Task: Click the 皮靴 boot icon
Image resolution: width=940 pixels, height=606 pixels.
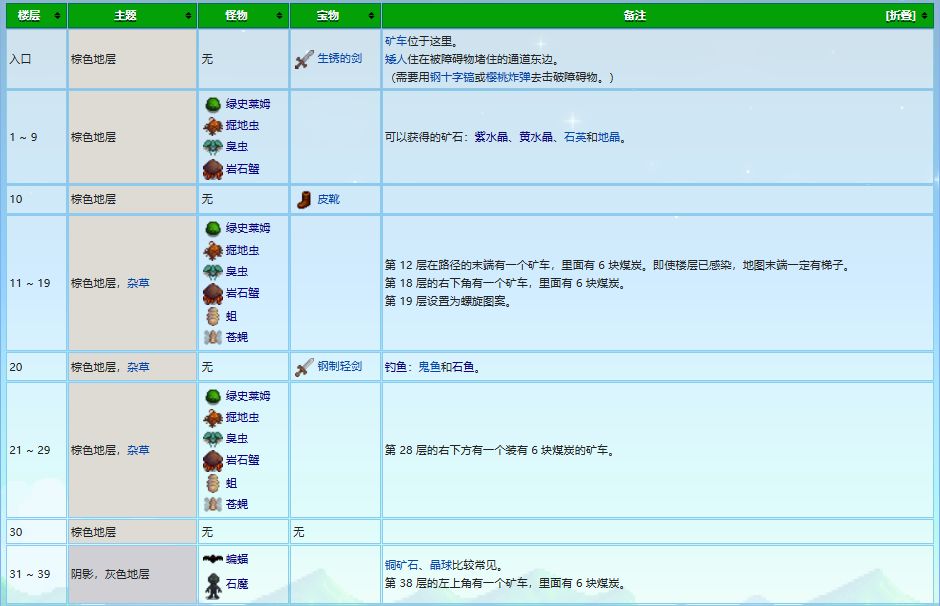Action: point(304,200)
